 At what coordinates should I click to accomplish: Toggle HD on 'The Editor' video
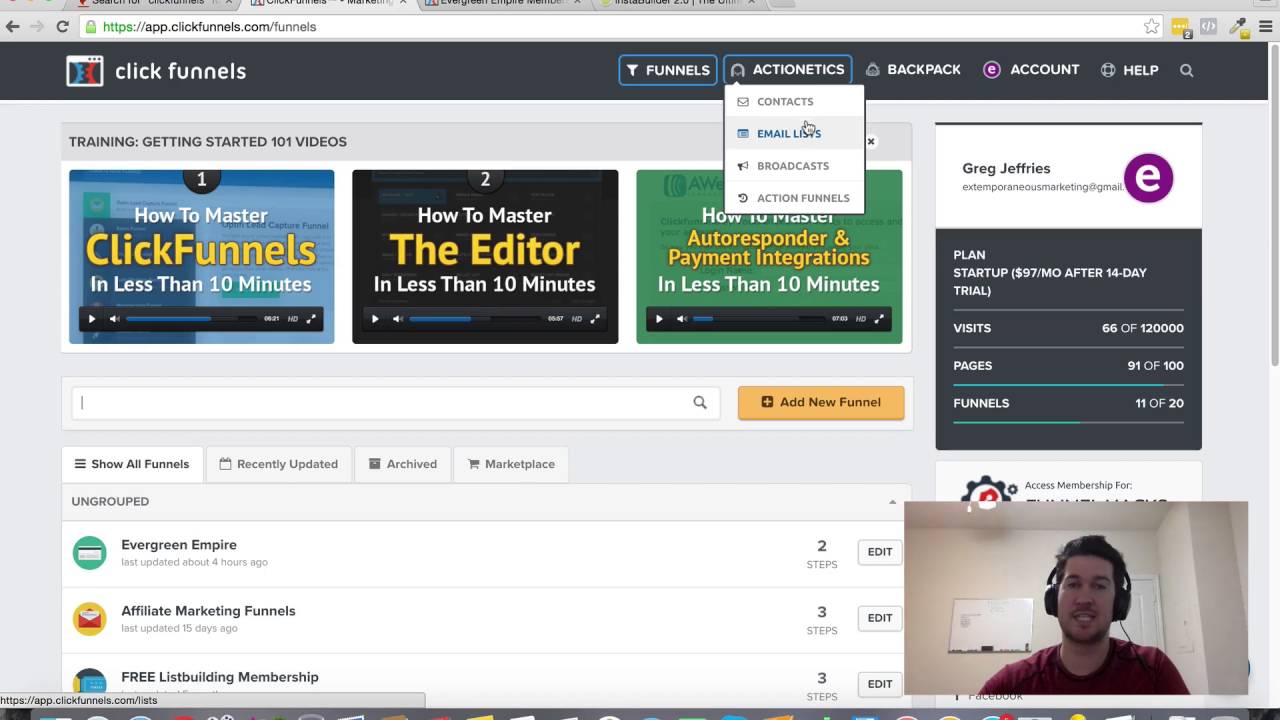click(x=576, y=319)
